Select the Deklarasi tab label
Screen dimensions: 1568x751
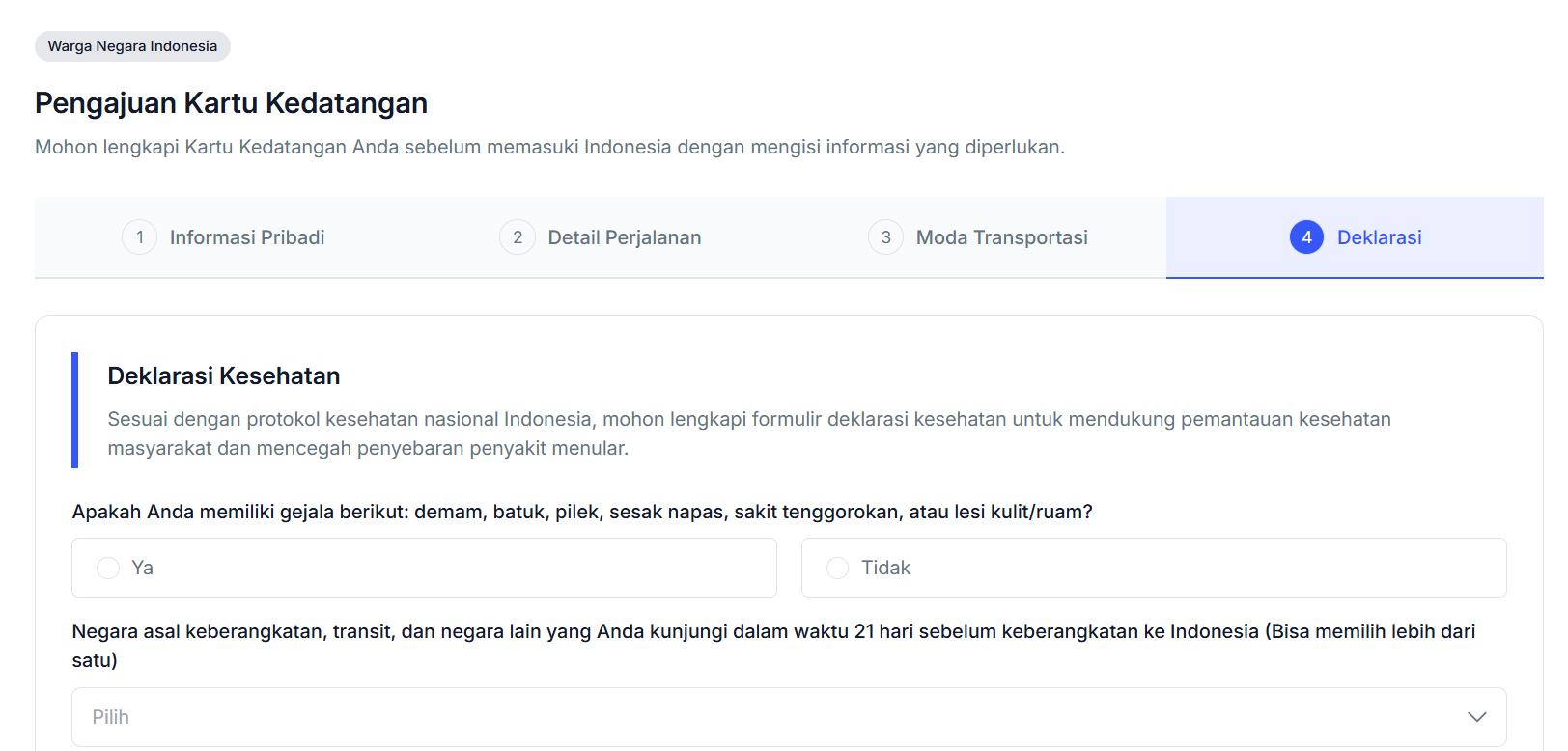pos(1379,237)
